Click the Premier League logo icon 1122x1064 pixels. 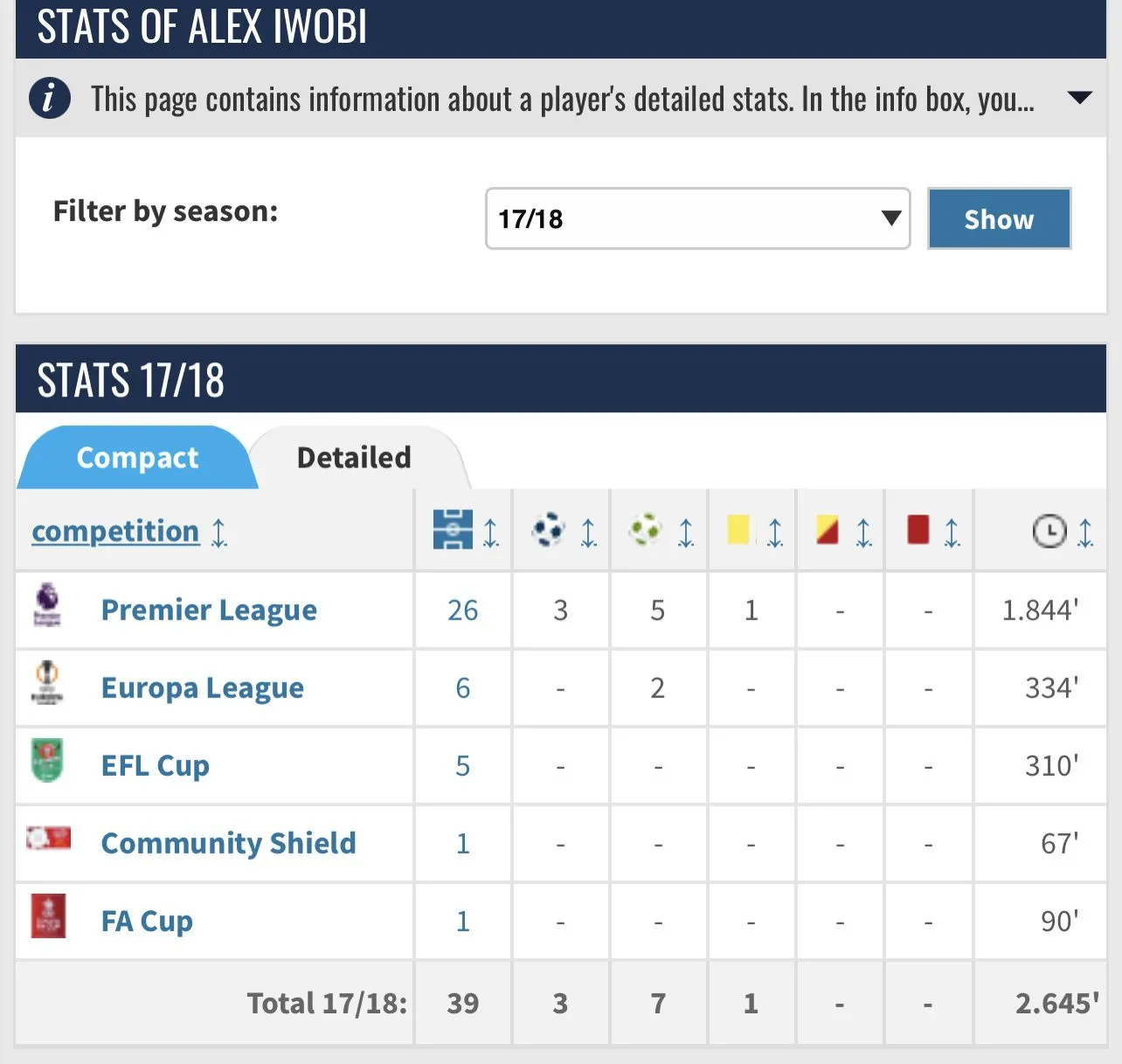pyautogui.click(x=47, y=605)
